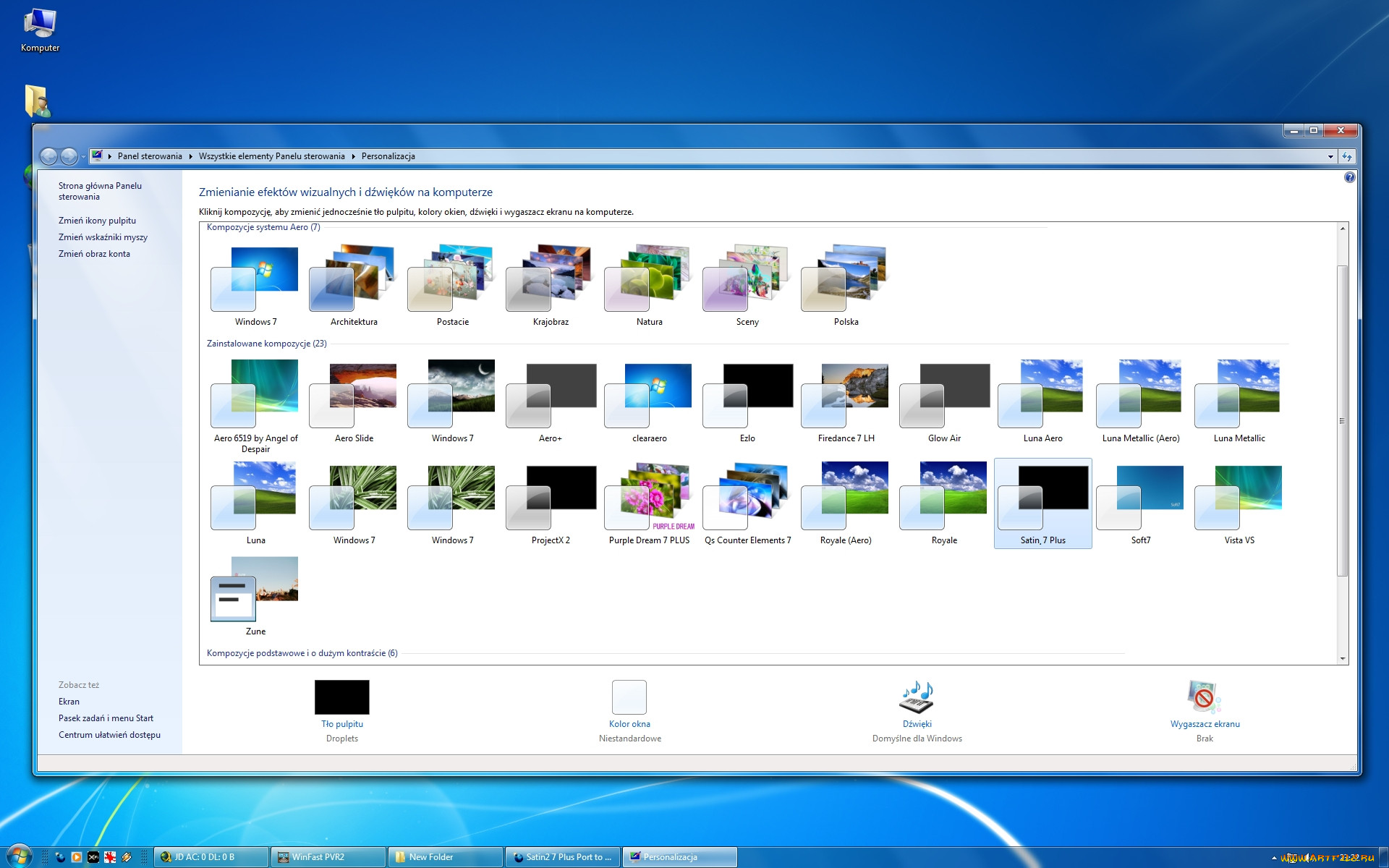Choose the Krajobraz theme
Viewport: 1389px width, 868px height.
551,285
